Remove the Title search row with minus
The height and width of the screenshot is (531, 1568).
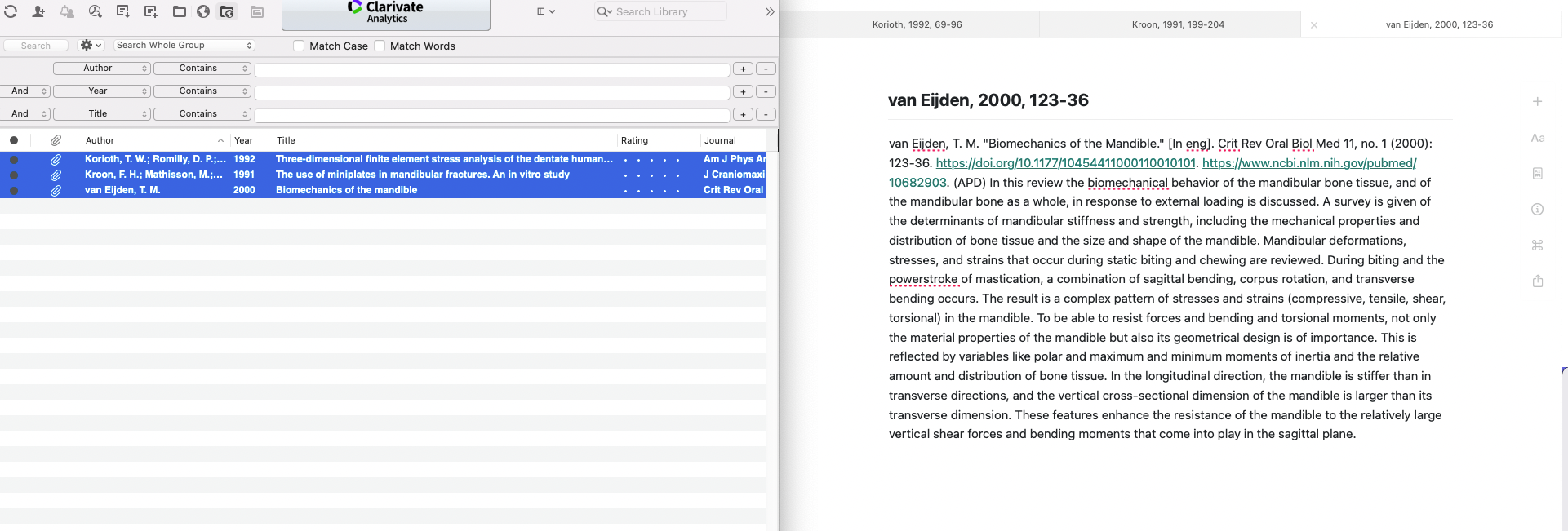(x=766, y=115)
